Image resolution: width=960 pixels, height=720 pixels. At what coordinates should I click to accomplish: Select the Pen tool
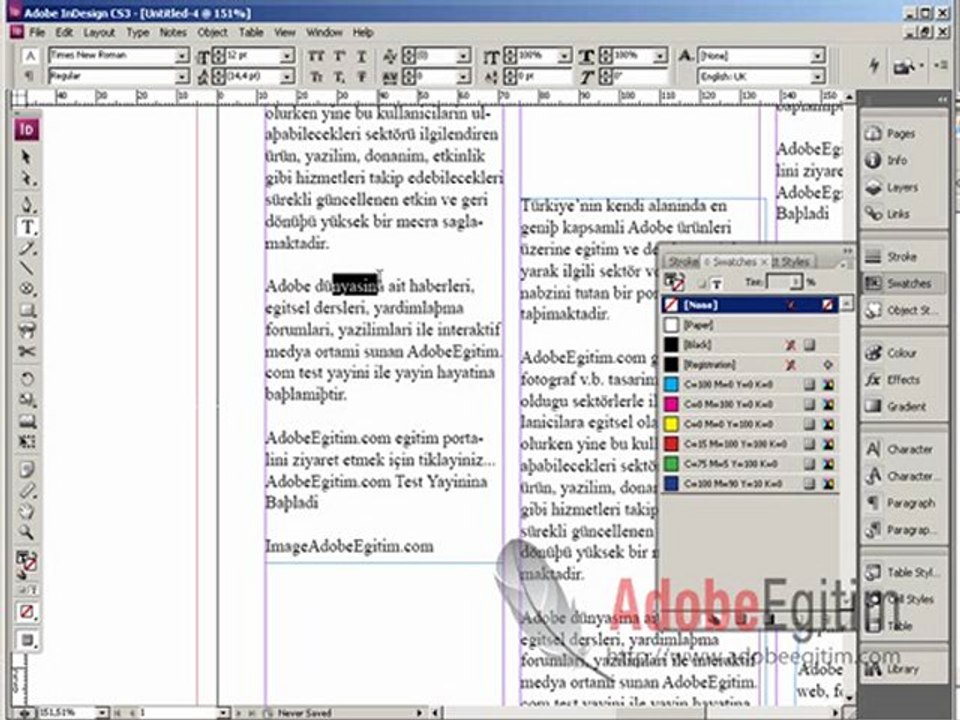pos(26,204)
